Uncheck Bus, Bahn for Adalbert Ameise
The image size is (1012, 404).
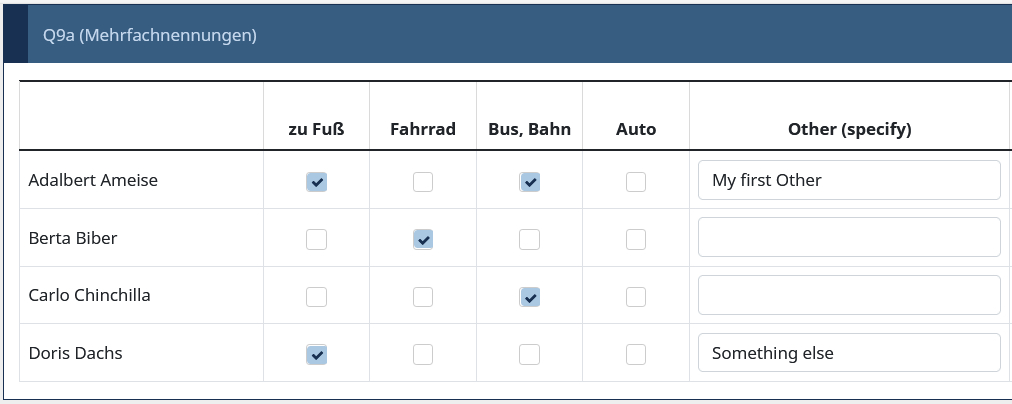529,182
